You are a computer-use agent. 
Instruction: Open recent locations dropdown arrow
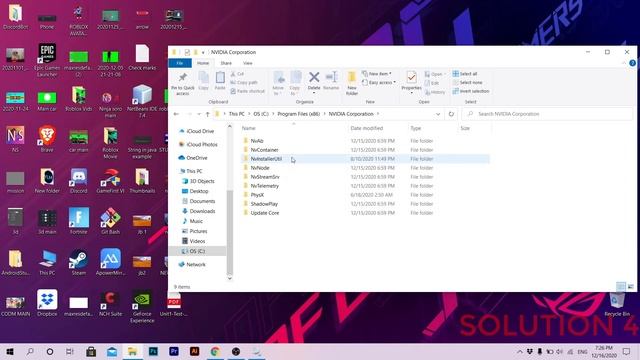pos(199,114)
